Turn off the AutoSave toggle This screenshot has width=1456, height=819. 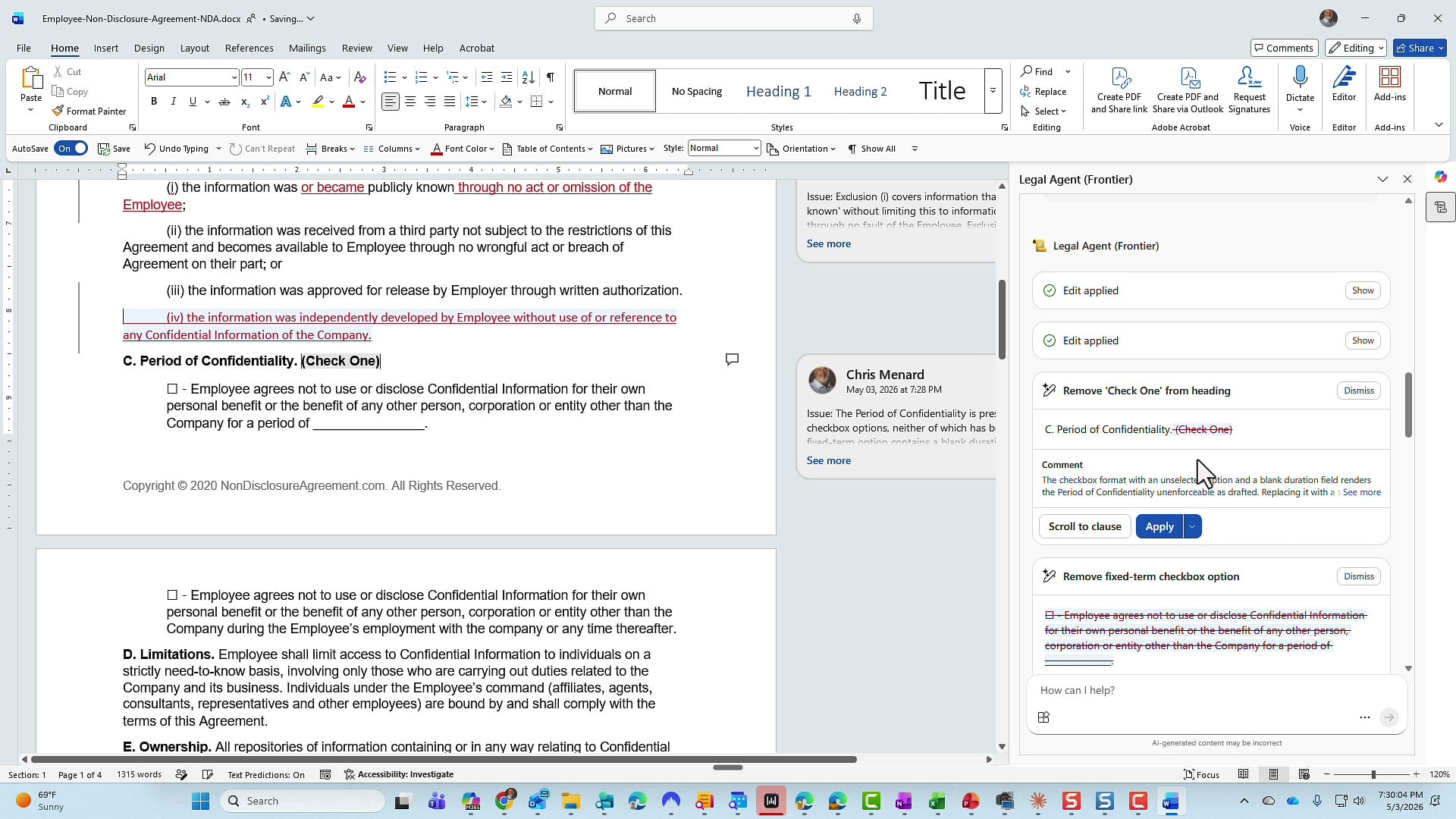pos(71,149)
